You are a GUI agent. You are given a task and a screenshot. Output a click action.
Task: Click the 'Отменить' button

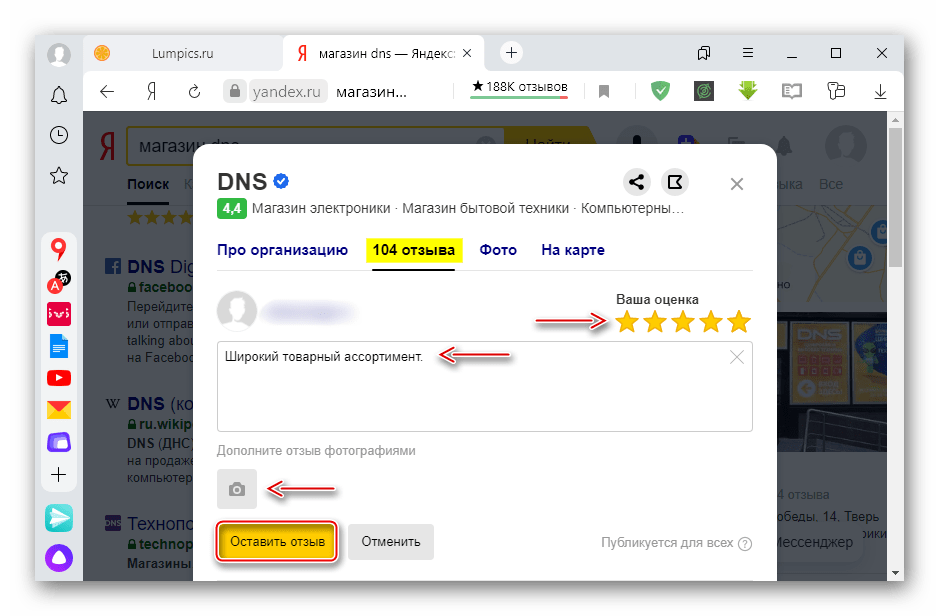(391, 542)
